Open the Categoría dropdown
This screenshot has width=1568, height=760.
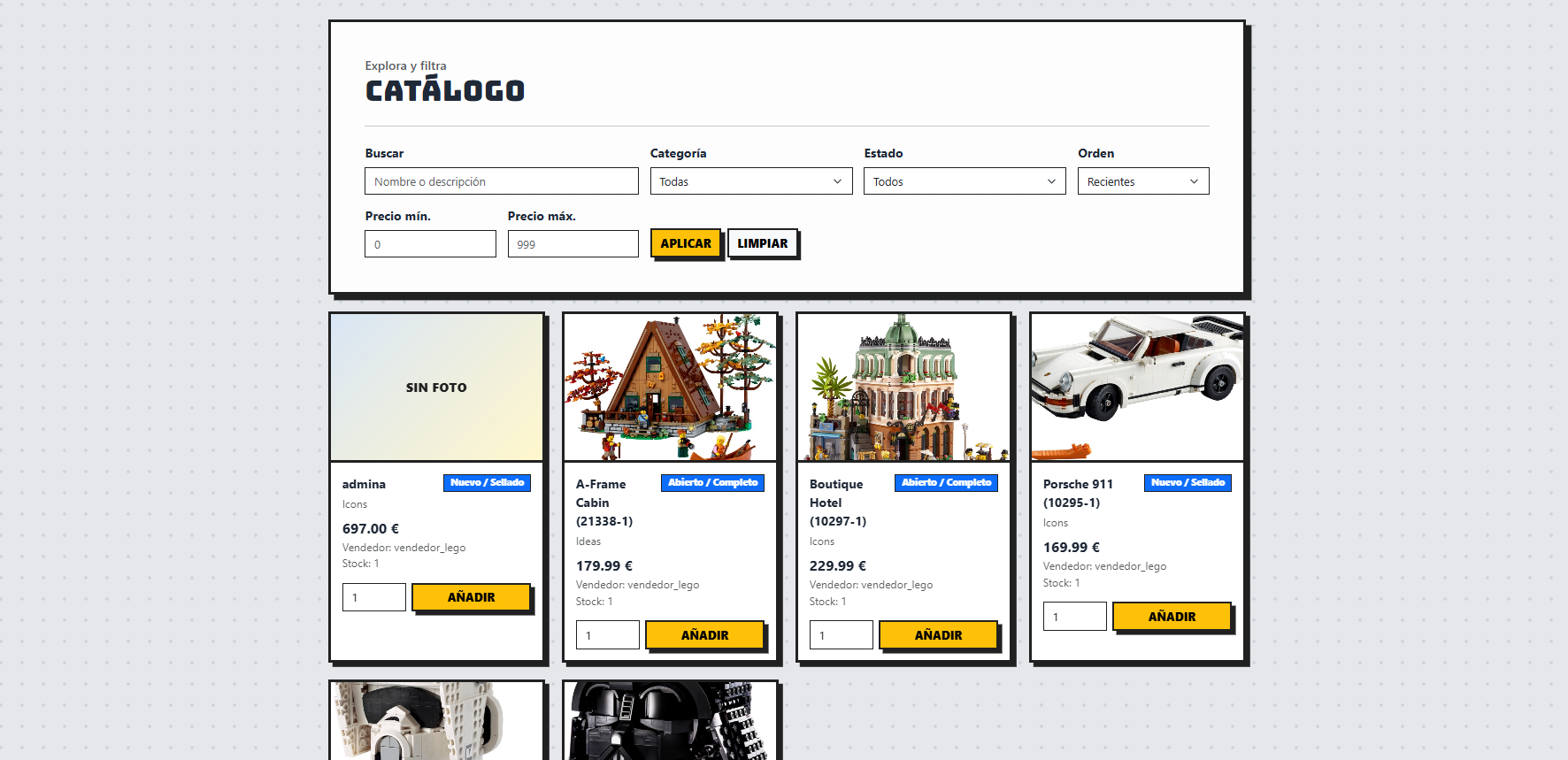point(751,181)
